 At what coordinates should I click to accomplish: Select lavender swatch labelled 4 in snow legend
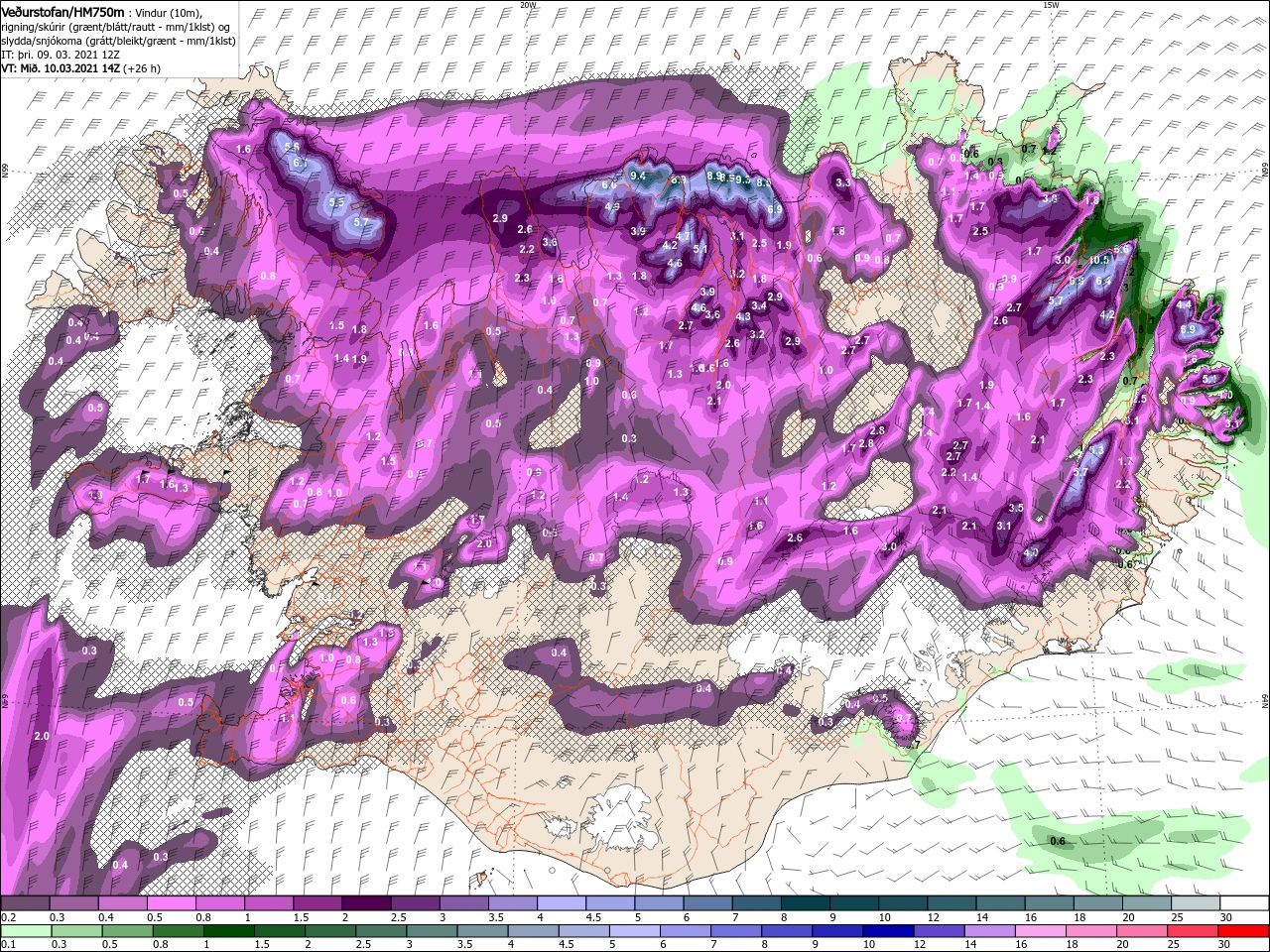coord(562,903)
